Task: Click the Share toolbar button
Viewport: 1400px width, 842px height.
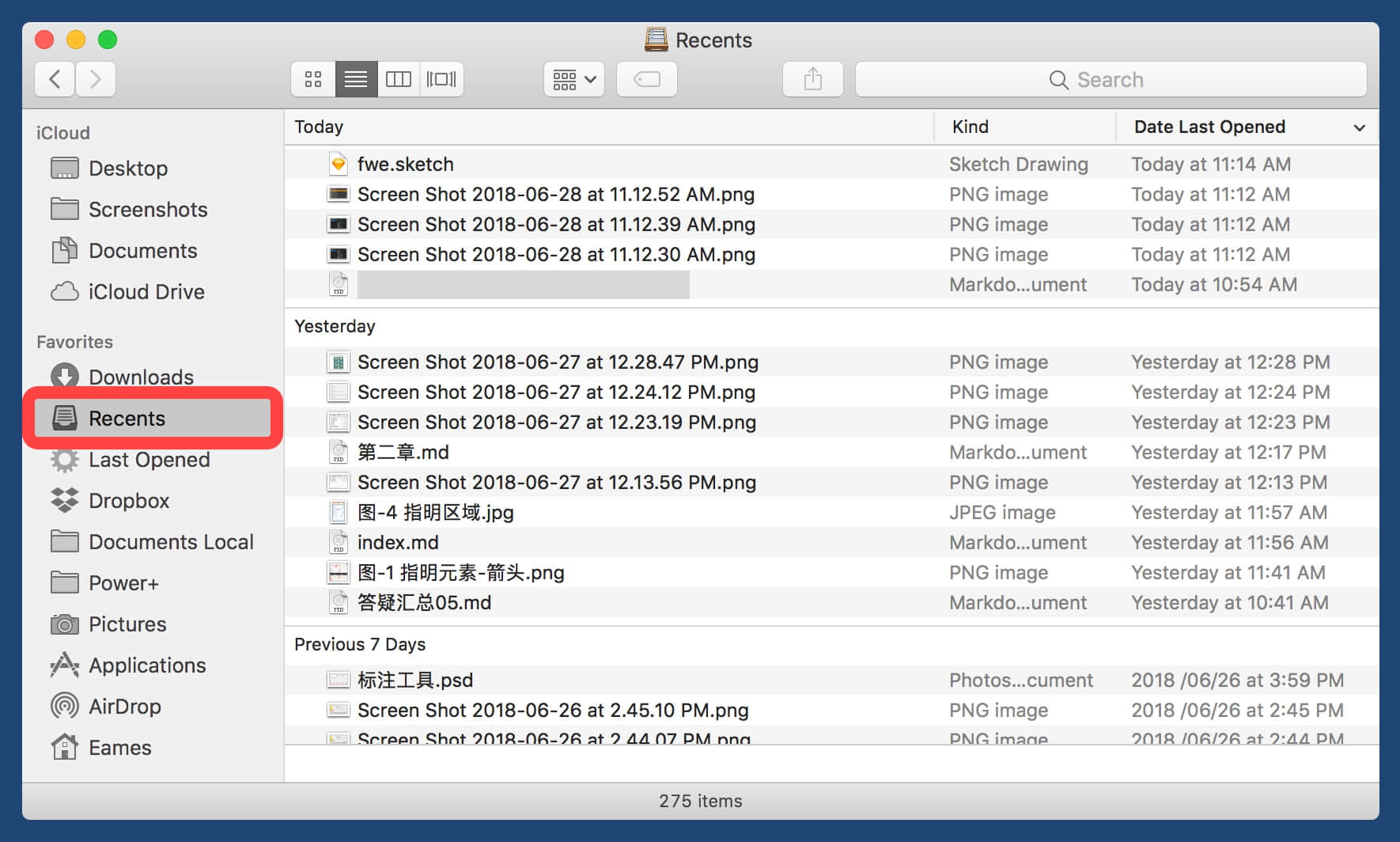Action: click(x=812, y=79)
